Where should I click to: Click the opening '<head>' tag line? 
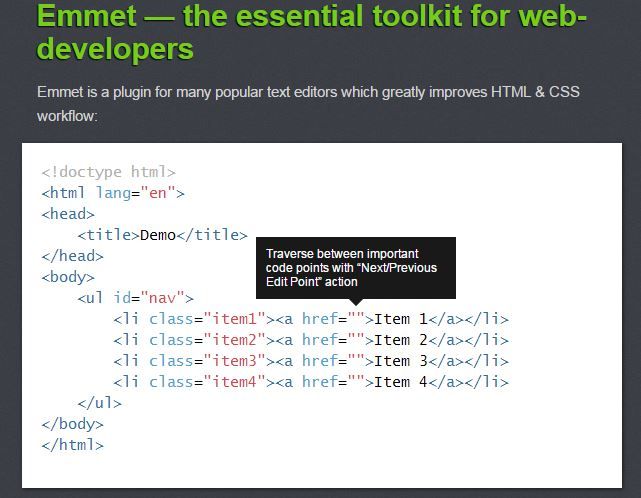68,214
